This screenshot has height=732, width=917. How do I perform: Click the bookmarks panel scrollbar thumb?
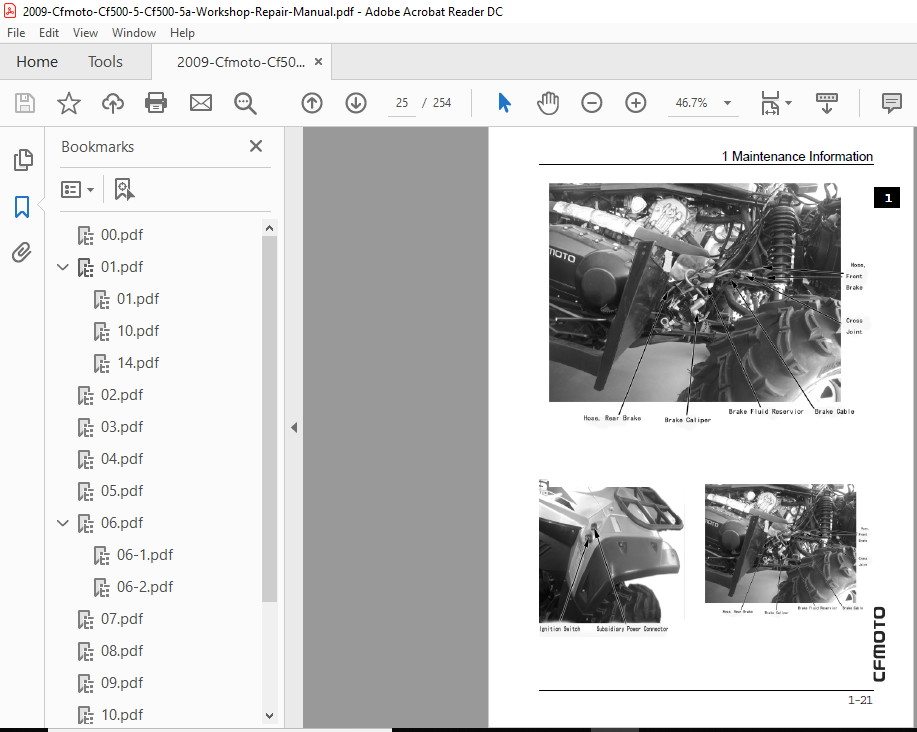tap(269, 419)
